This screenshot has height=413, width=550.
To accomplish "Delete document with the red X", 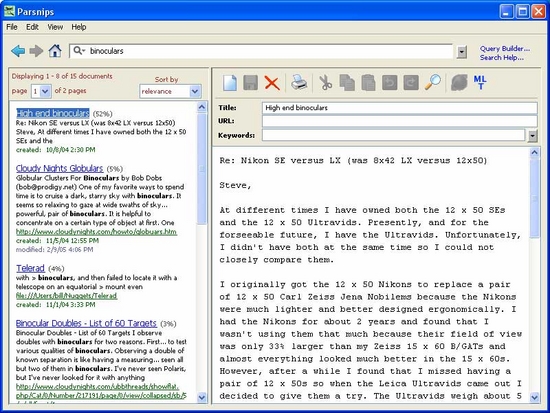I will click(272, 84).
